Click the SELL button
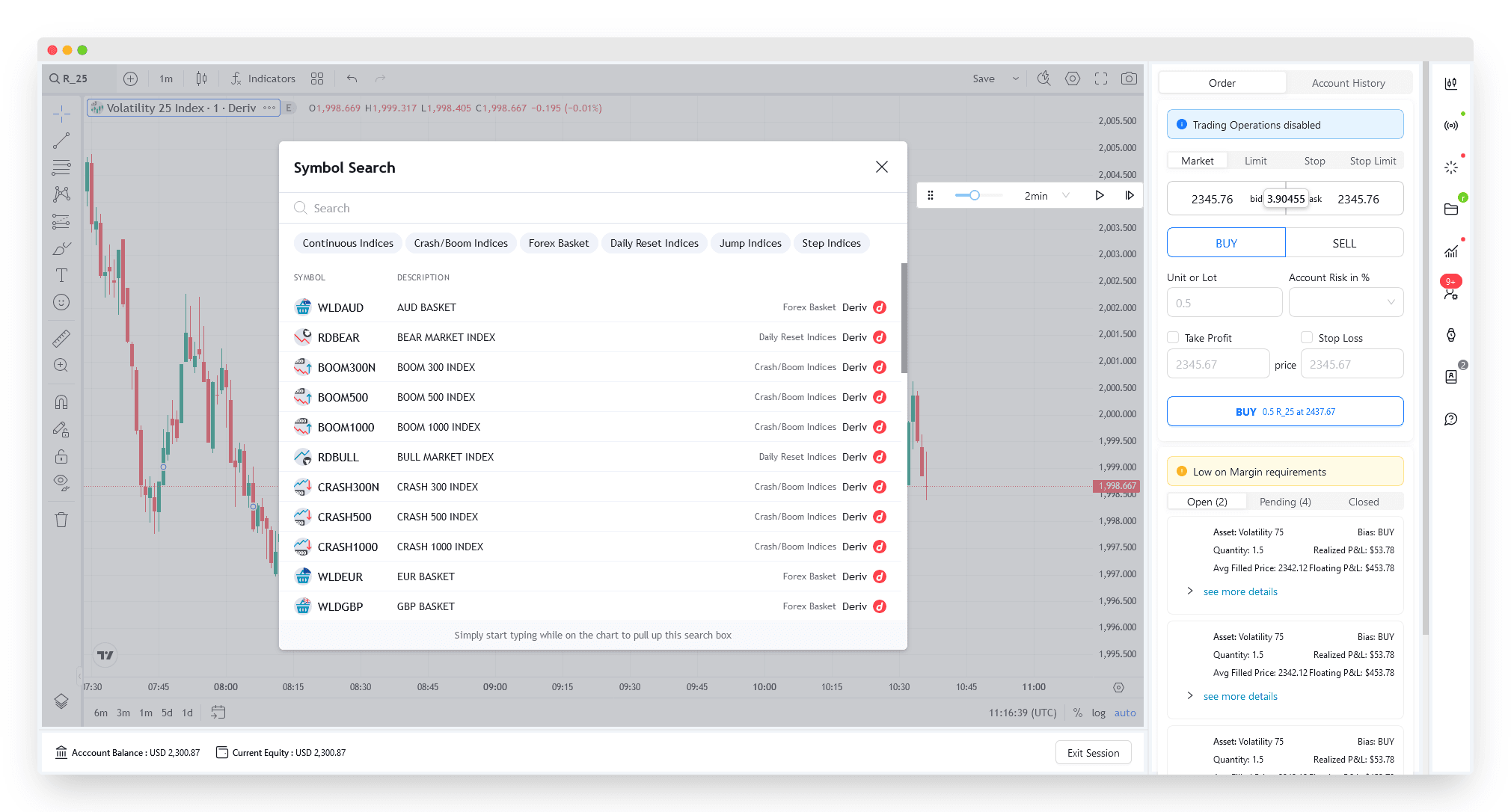Viewport: 1511px width, 812px height. coord(1344,243)
